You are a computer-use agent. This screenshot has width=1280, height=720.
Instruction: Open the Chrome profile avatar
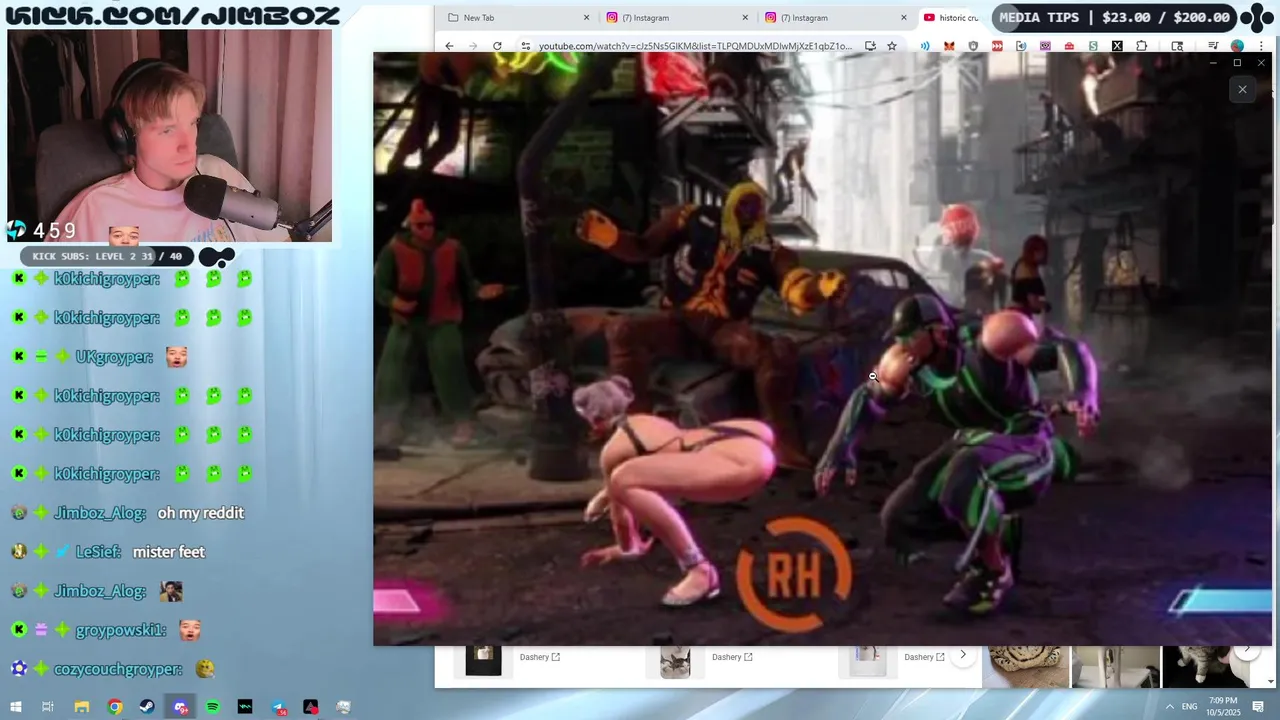click(x=1237, y=46)
